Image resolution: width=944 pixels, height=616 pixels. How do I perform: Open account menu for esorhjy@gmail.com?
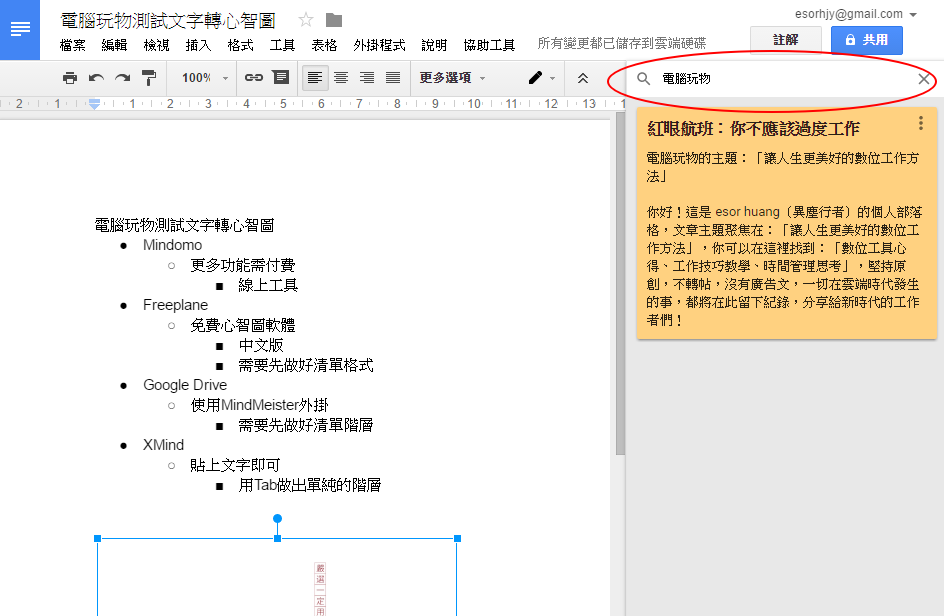coord(856,14)
